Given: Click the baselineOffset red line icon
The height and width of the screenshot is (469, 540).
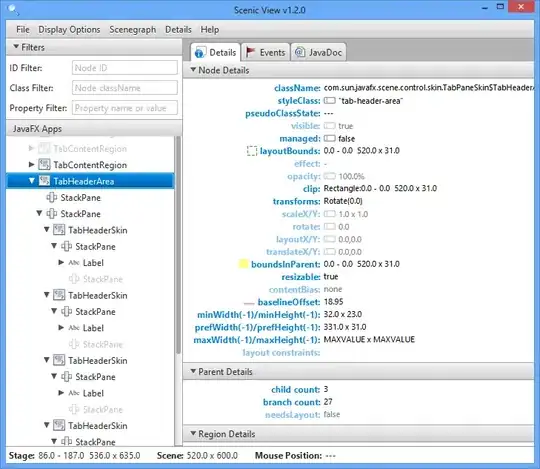Looking at the screenshot, I should tap(249, 303).
